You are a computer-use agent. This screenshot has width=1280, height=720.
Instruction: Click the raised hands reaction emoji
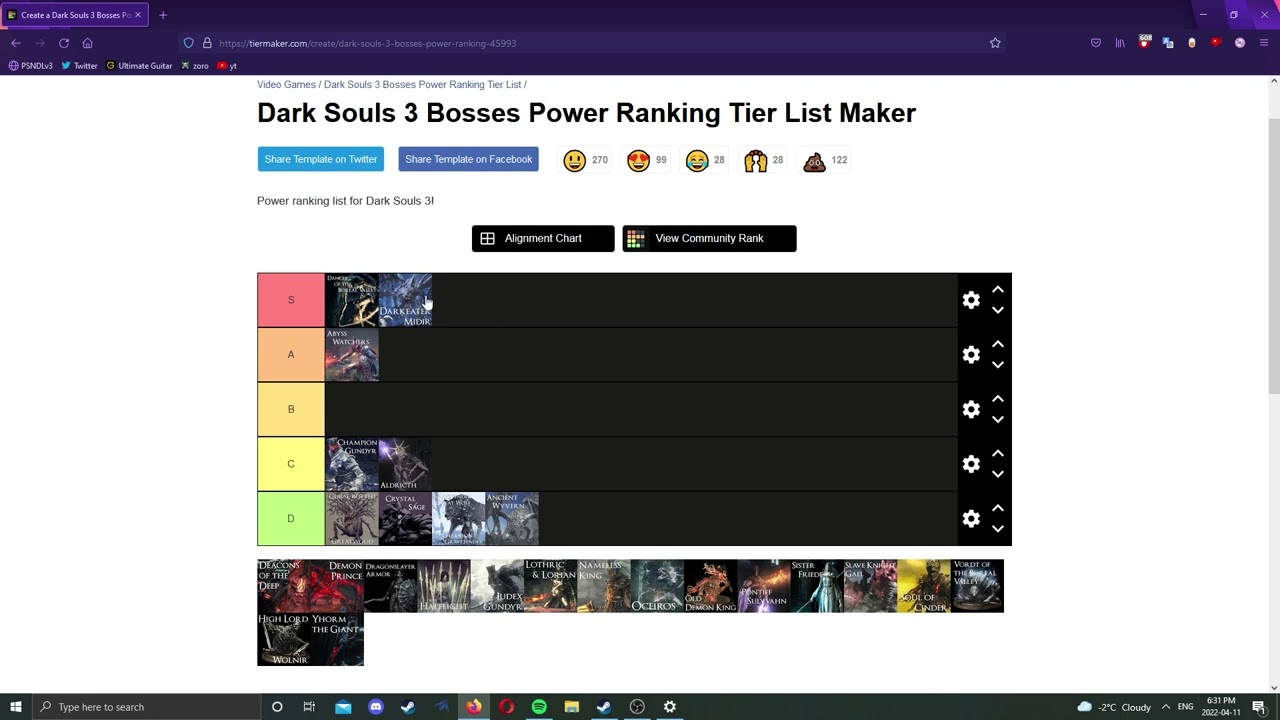(x=756, y=160)
